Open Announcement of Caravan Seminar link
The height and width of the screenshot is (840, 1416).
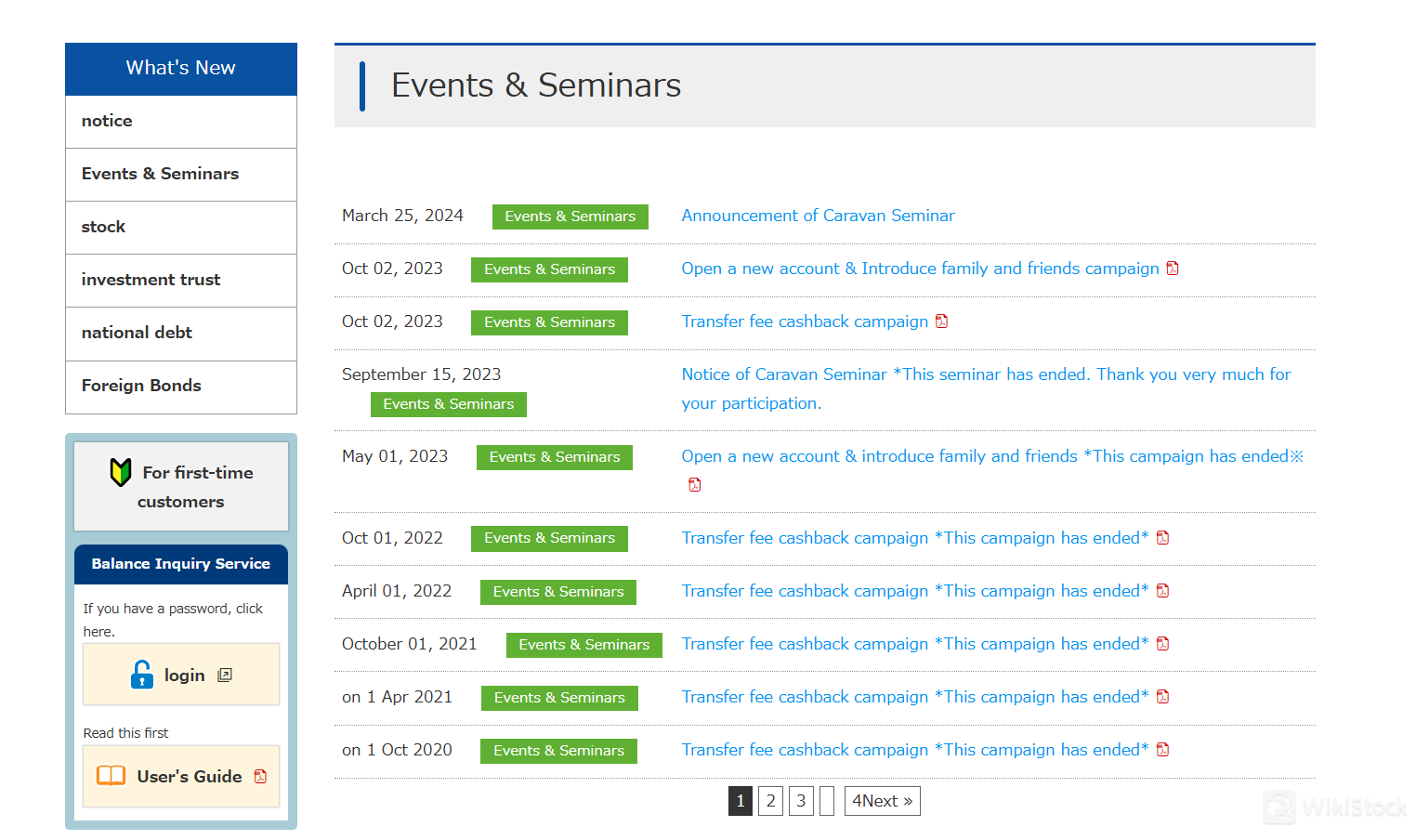click(x=818, y=216)
